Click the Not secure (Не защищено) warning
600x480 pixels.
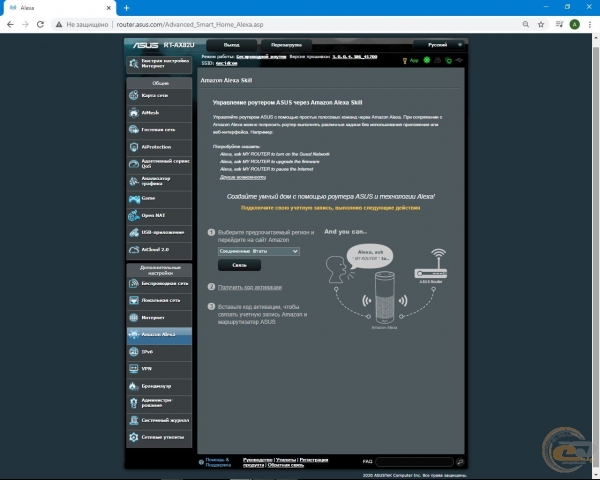coord(82,24)
